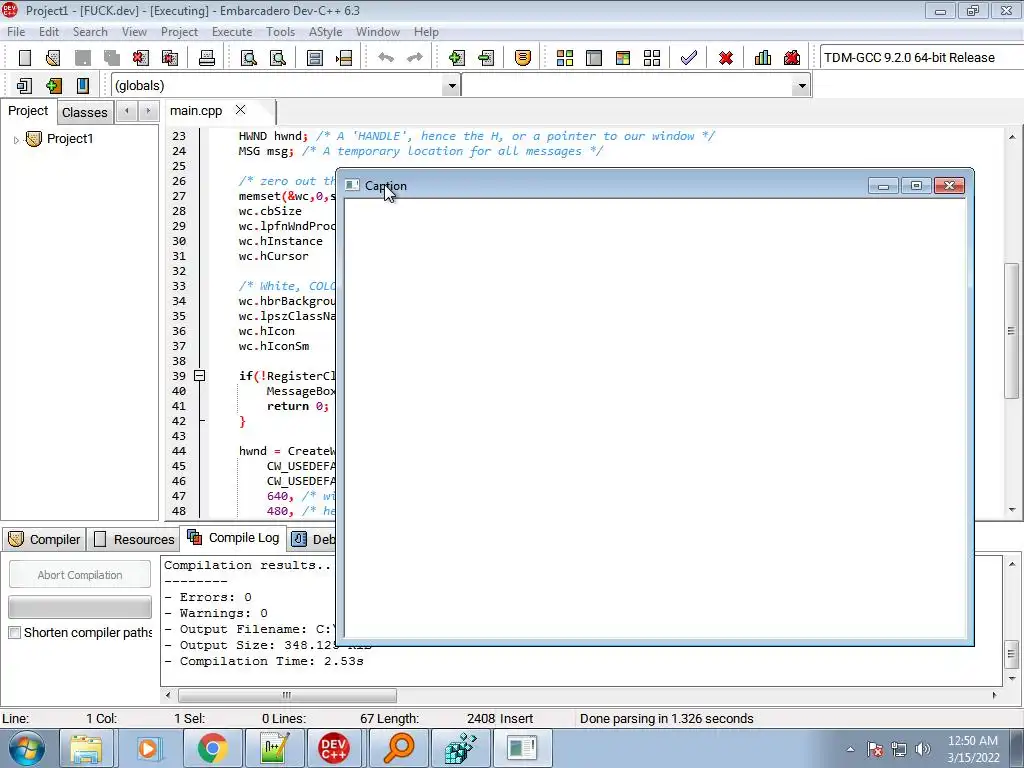Image resolution: width=1024 pixels, height=768 pixels.
Task: Switch to the Project sidebar tab
Action: (x=28, y=111)
